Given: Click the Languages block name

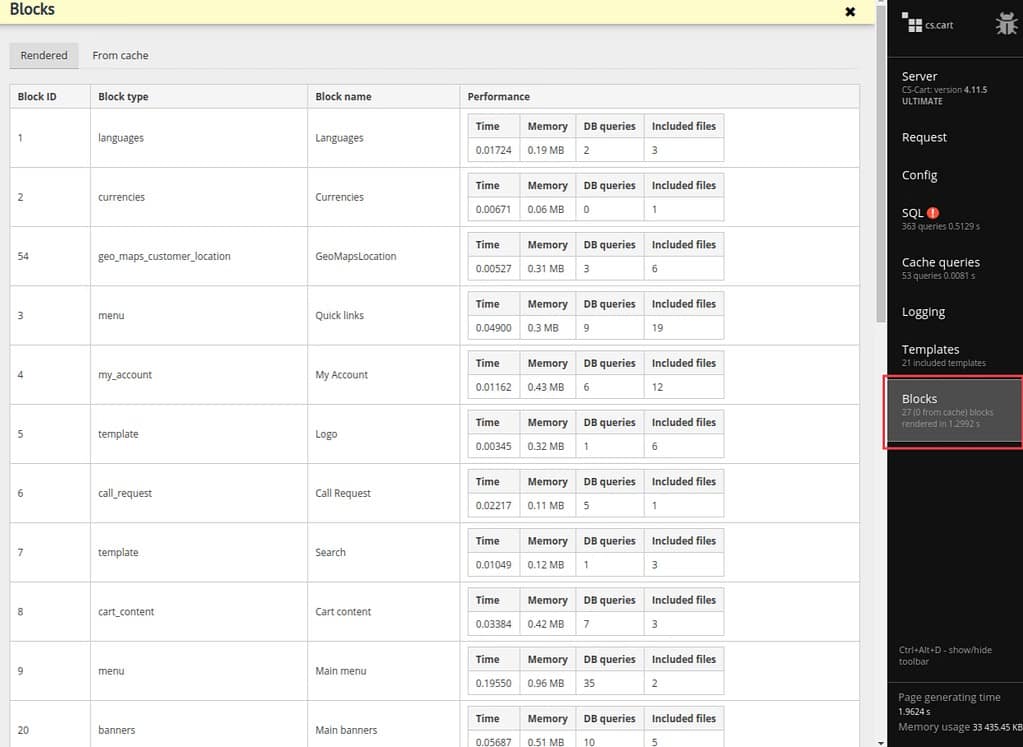Looking at the screenshot, I should click(339, 138).
